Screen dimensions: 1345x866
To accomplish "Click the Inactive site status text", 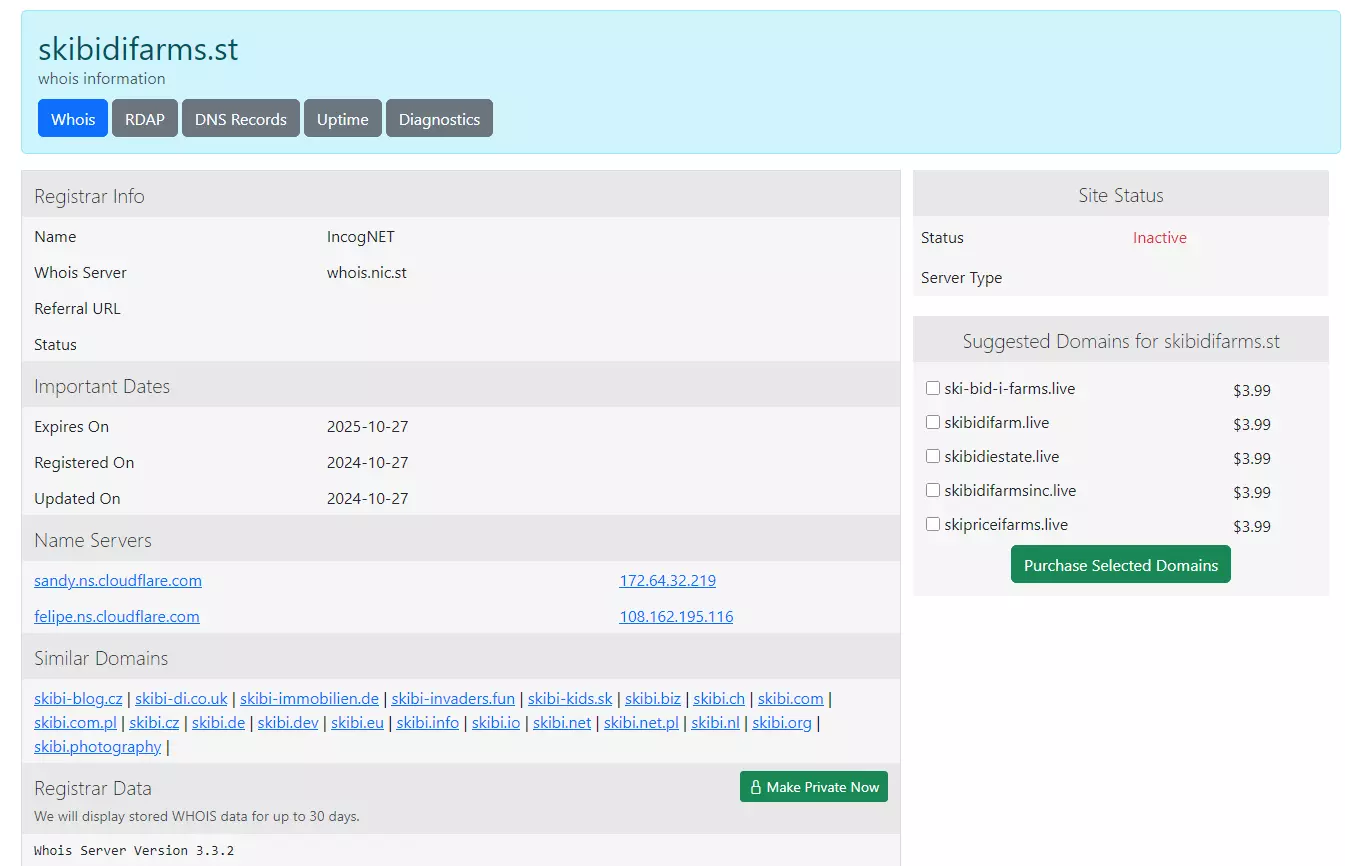I will (x=1160, y=237).
